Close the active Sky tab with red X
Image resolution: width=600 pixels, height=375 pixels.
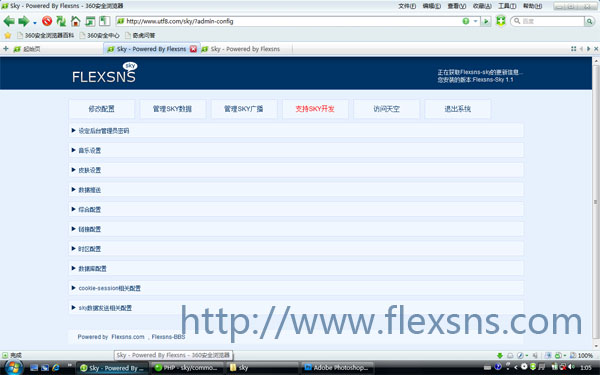193,49
